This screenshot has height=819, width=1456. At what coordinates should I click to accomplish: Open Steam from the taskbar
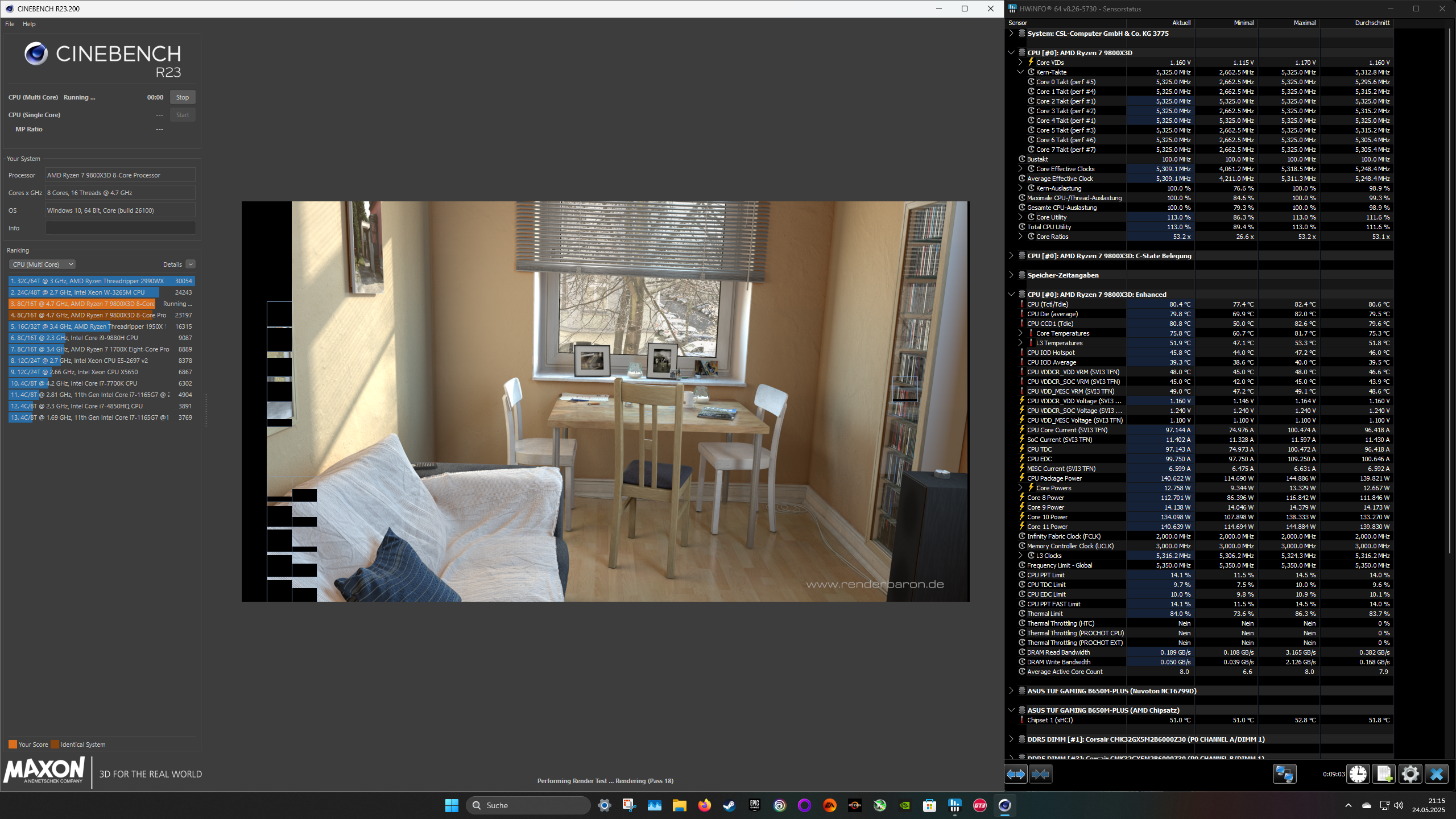(729, 805)
